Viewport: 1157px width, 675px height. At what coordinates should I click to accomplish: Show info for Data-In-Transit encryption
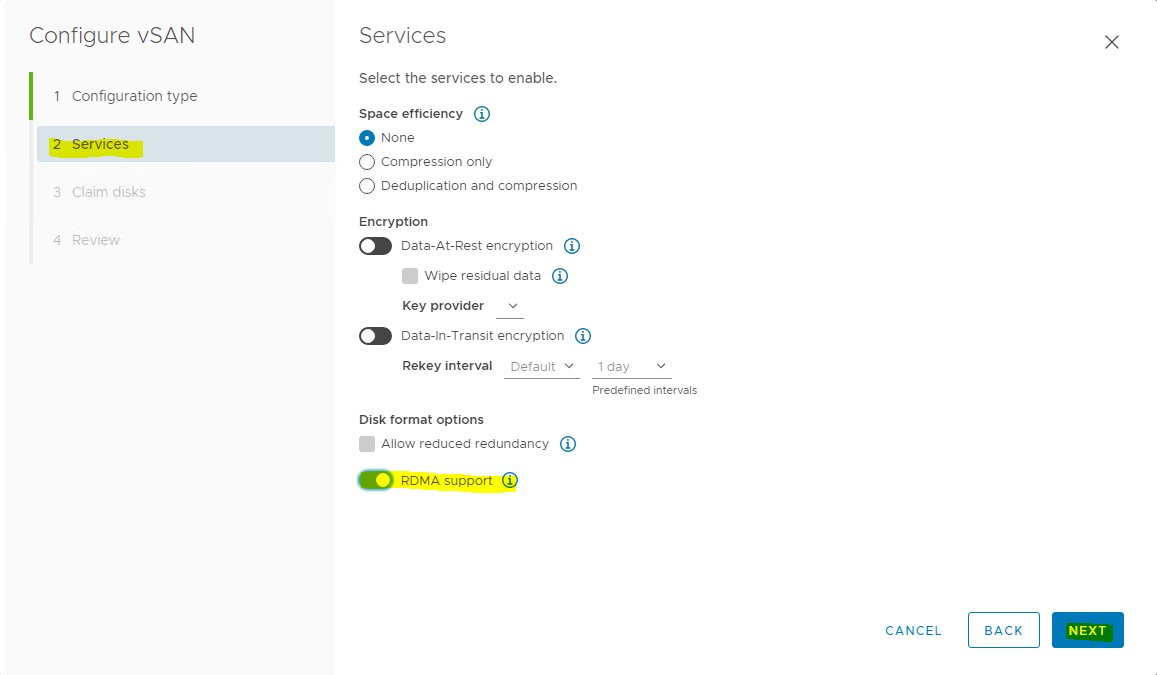point(583,336)
